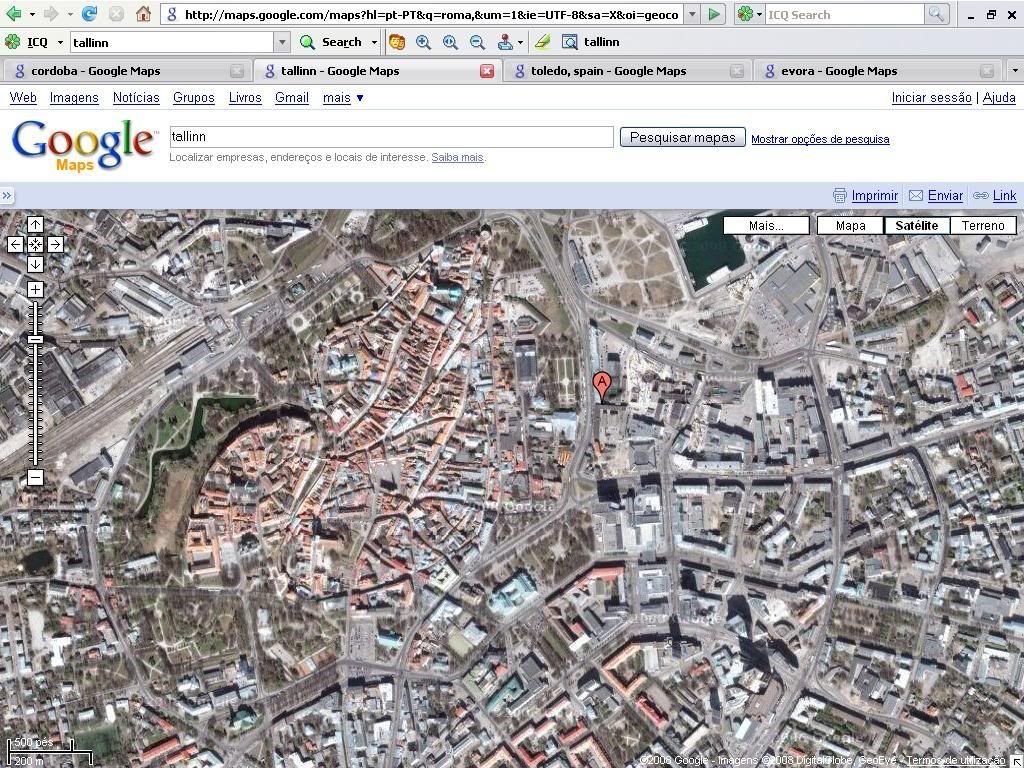Click the zoom slider handle
The height and width of the screenshot is (768, 1024).
click(x=35, y=340)
